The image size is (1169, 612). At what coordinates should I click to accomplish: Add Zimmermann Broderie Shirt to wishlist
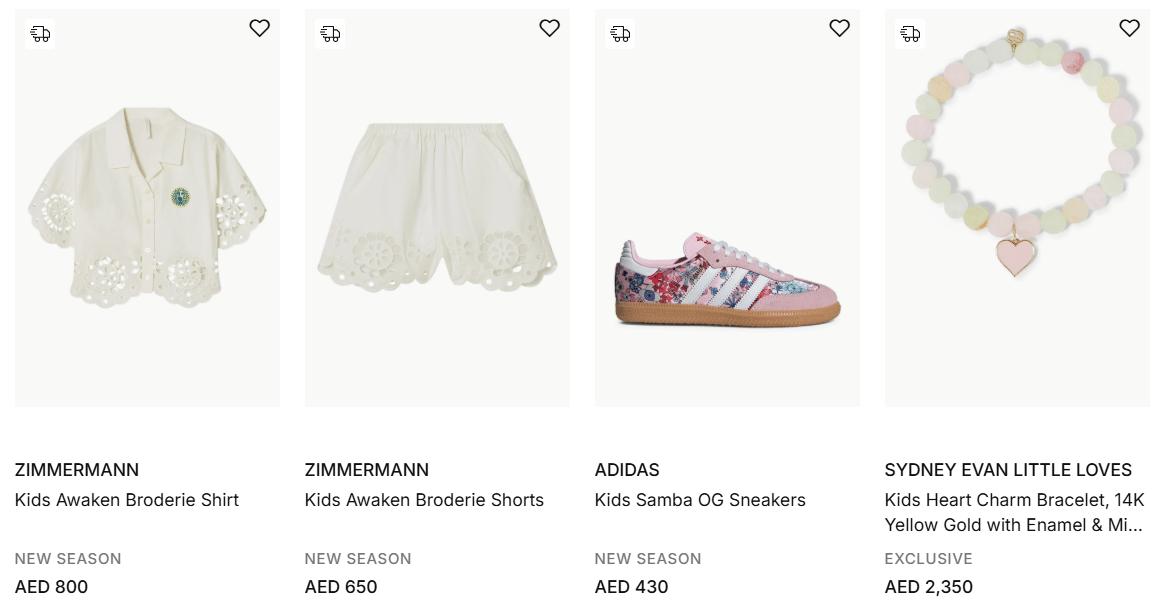coord(259,29)
